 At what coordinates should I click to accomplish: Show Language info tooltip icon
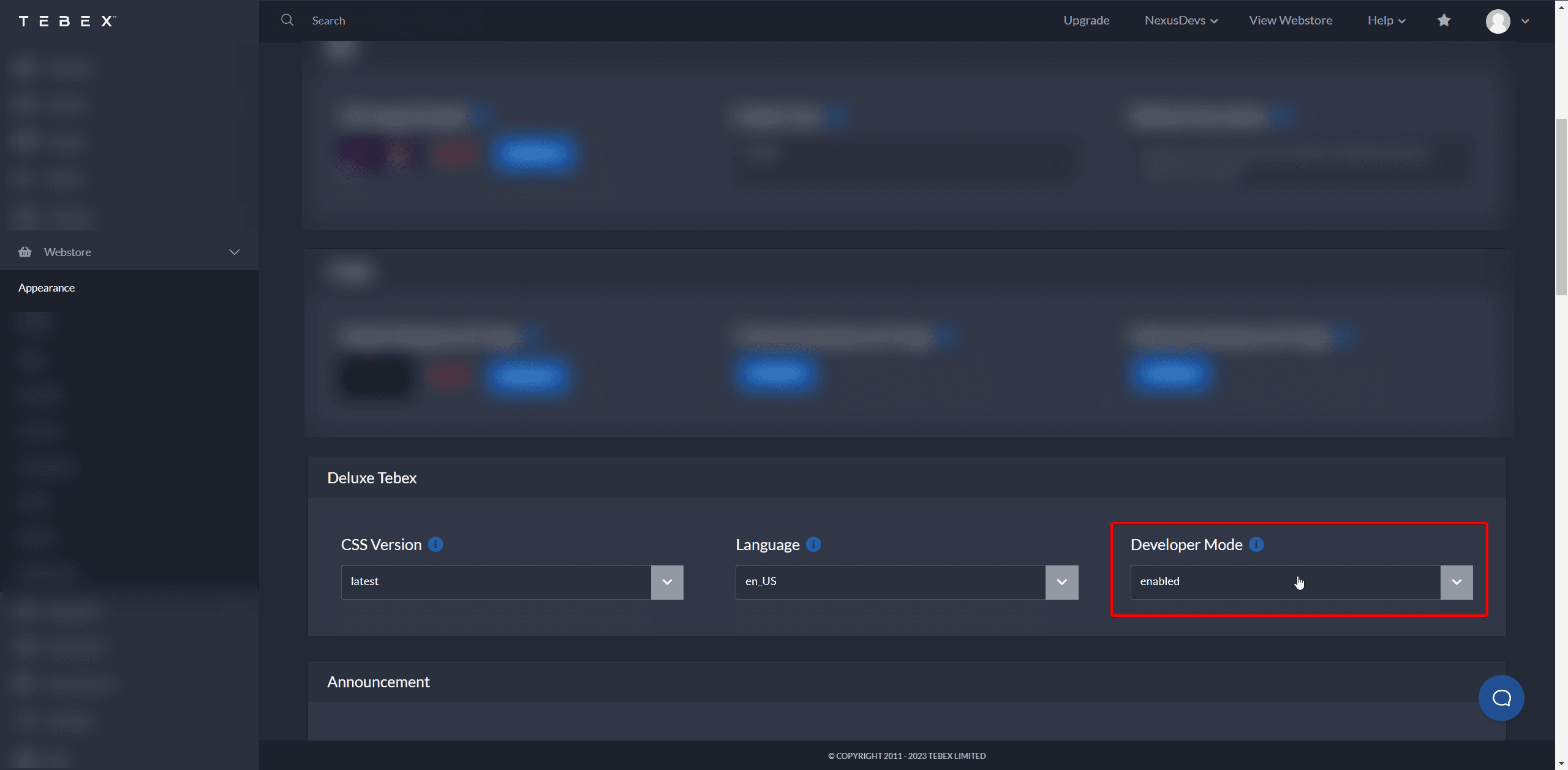(x=813, y=544)
